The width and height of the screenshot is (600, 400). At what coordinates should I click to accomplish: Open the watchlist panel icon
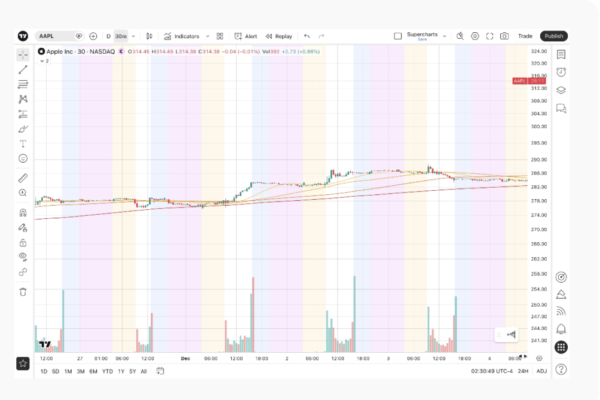561,55
